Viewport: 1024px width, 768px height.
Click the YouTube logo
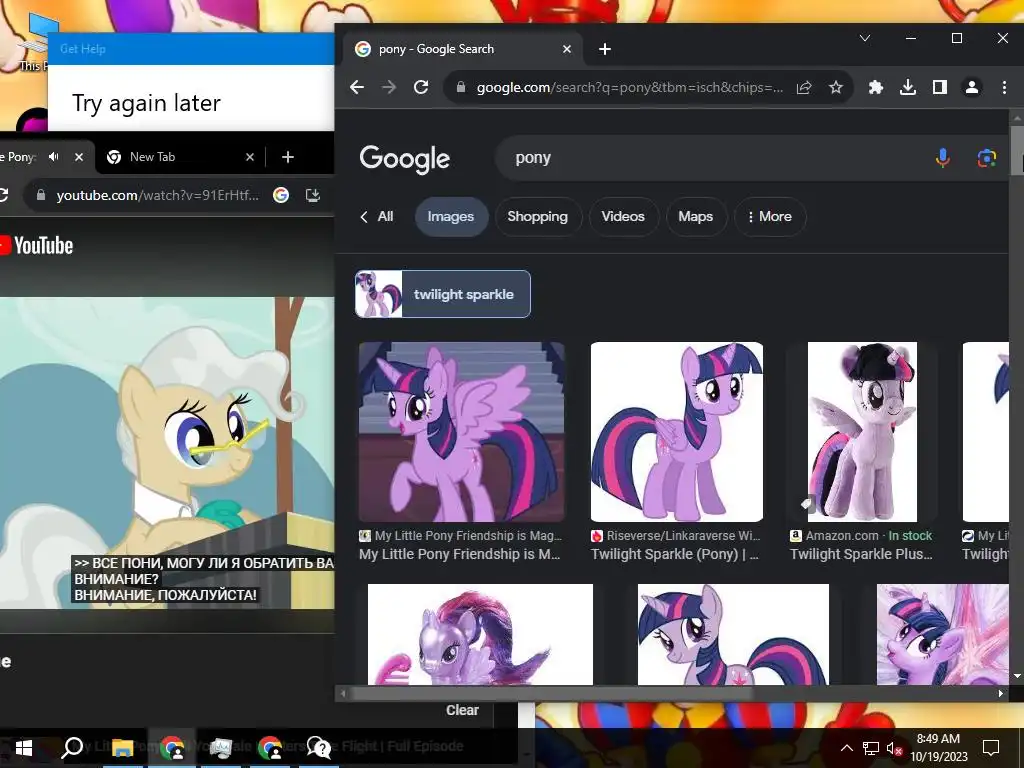[36, 246]
